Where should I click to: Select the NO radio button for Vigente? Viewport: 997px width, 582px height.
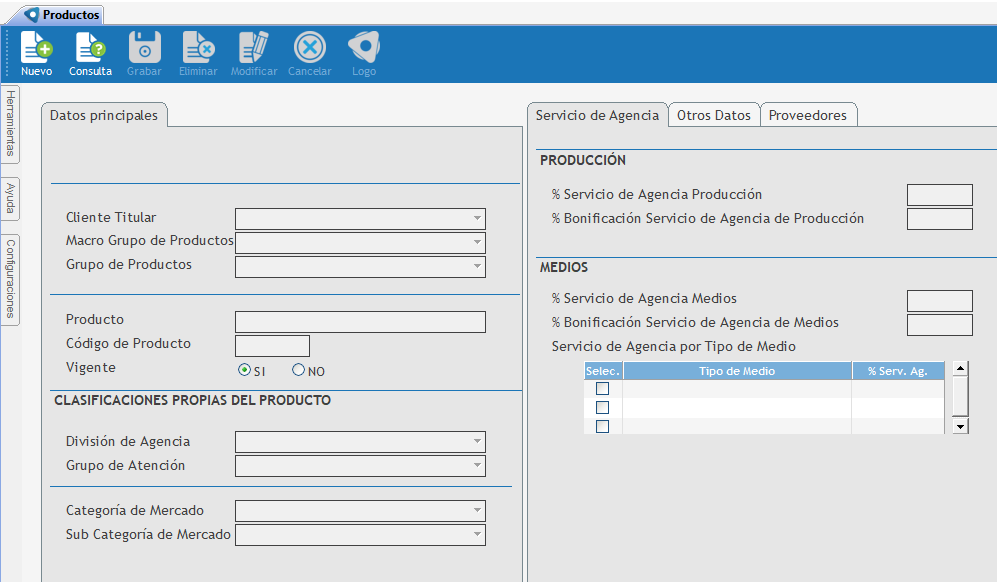pos(298,370)
